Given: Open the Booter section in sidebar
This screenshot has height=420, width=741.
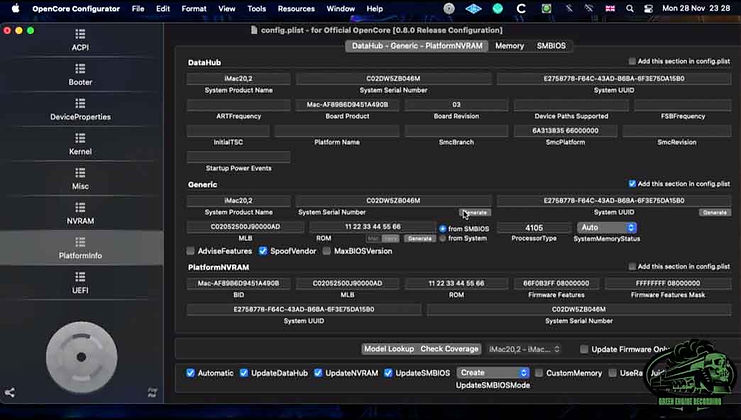Looking at the screenshot, I should [x=80, y=75].
